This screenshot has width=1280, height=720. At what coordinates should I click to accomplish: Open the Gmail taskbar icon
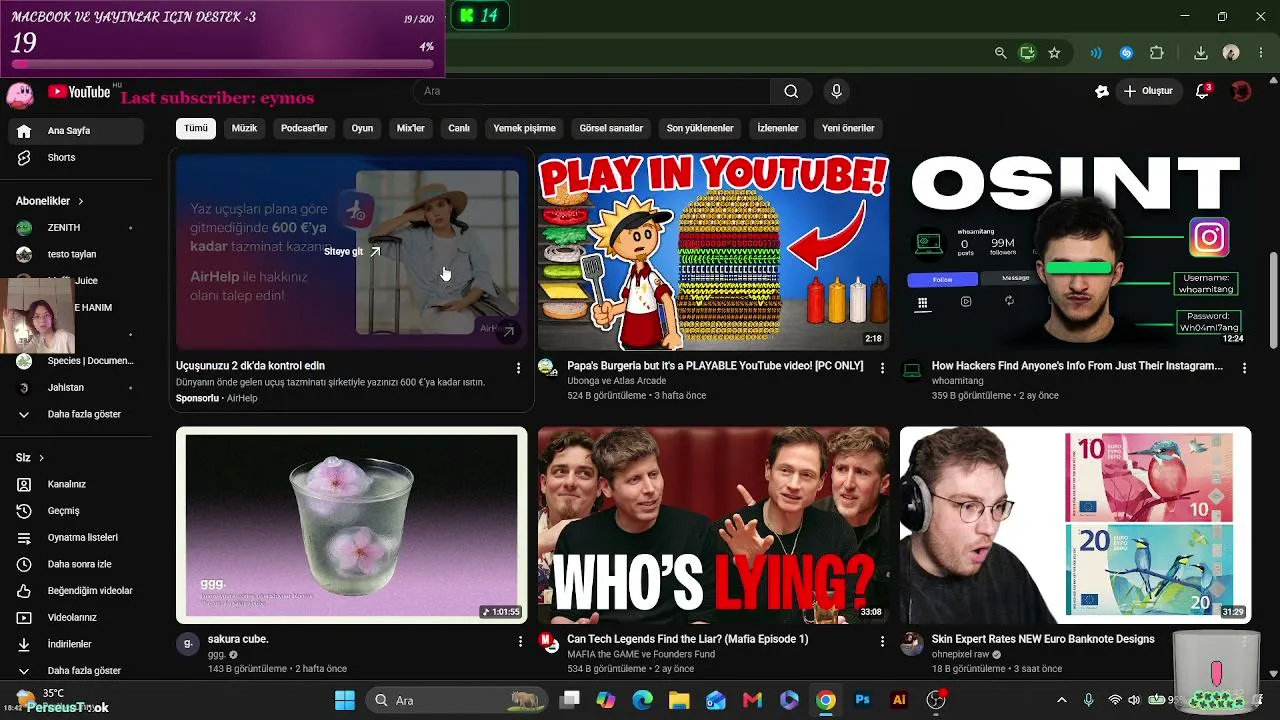[x=752, y=700]
